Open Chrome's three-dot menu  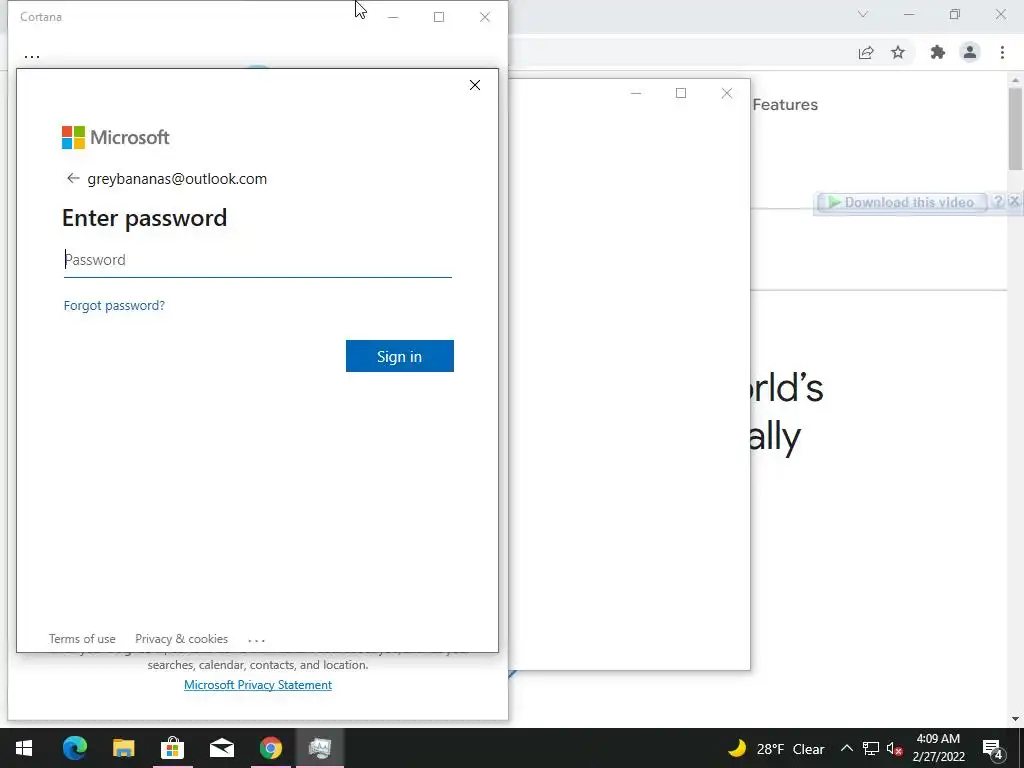pos(1002,52)
